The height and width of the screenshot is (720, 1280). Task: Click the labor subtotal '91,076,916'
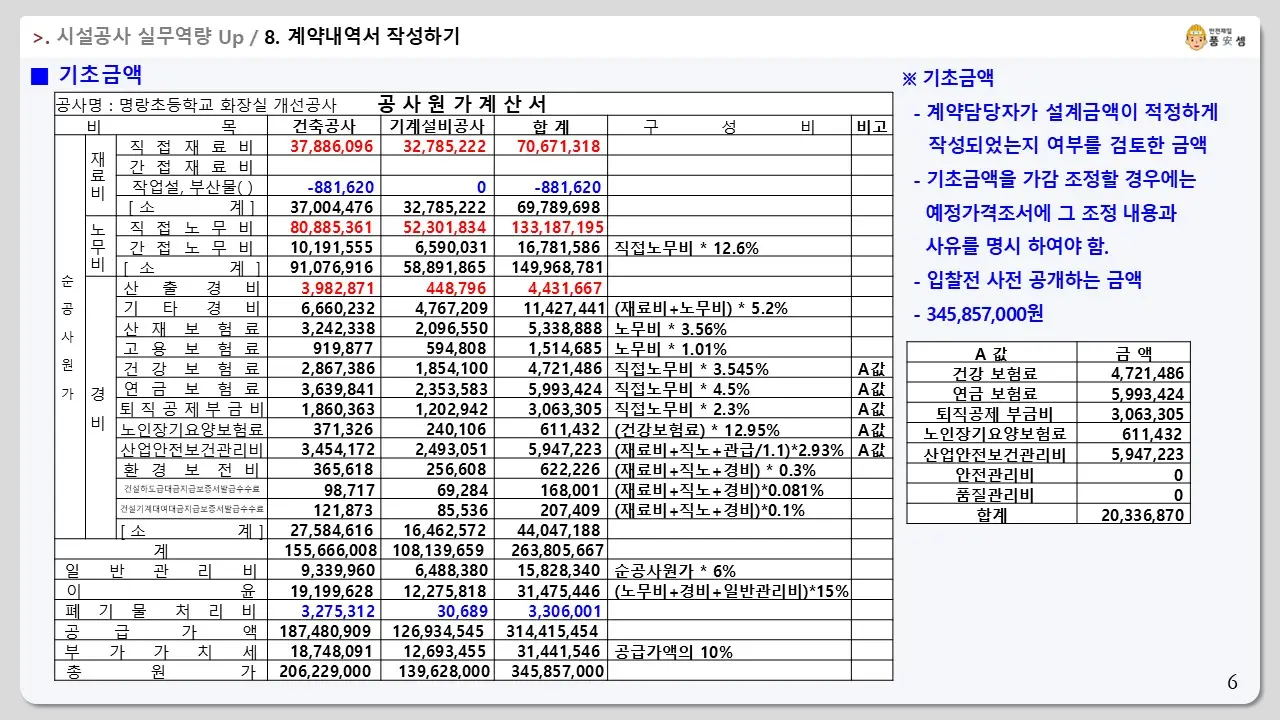click(331, 267)
